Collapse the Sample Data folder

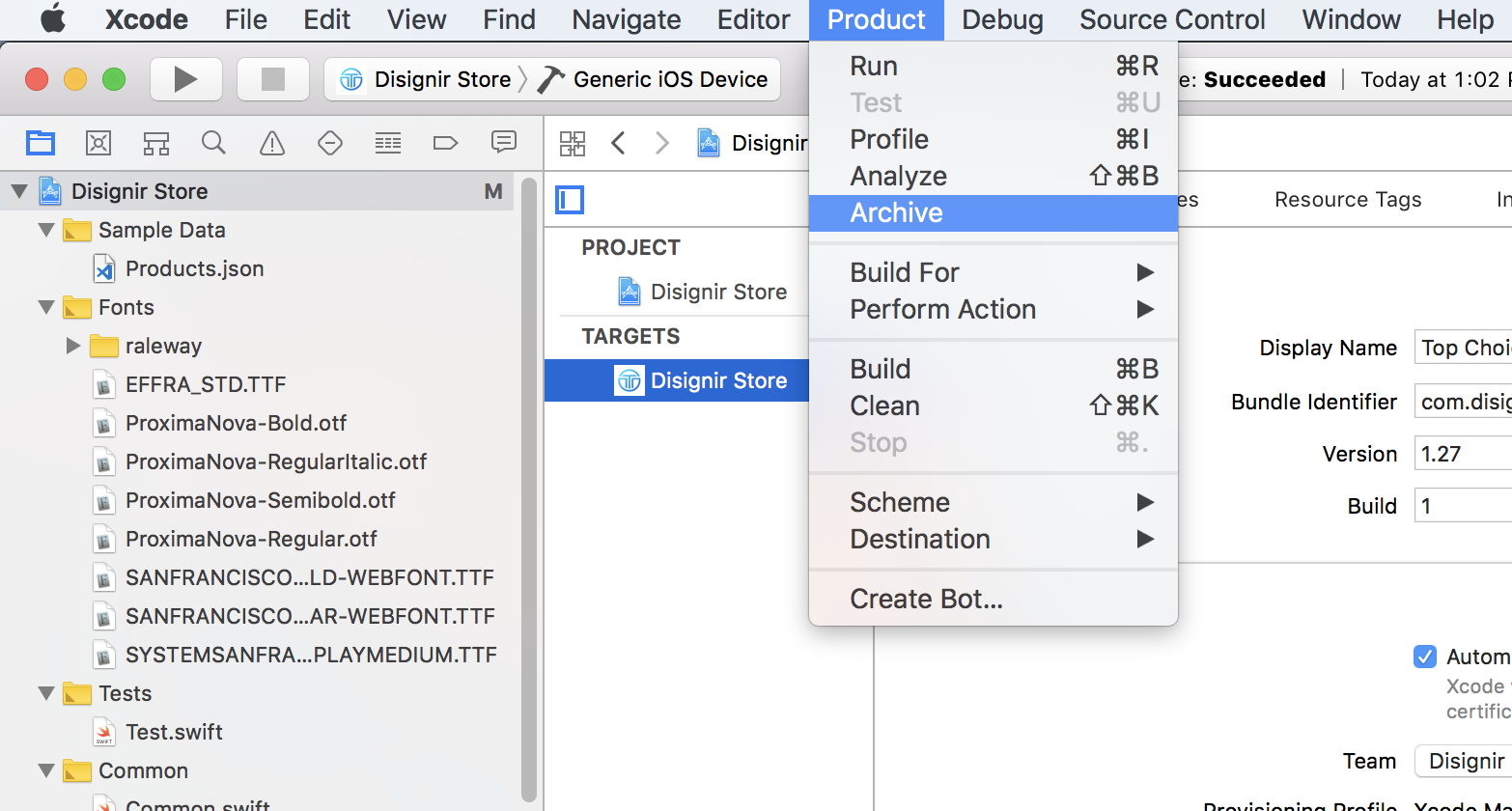click(x=45, y=230)
